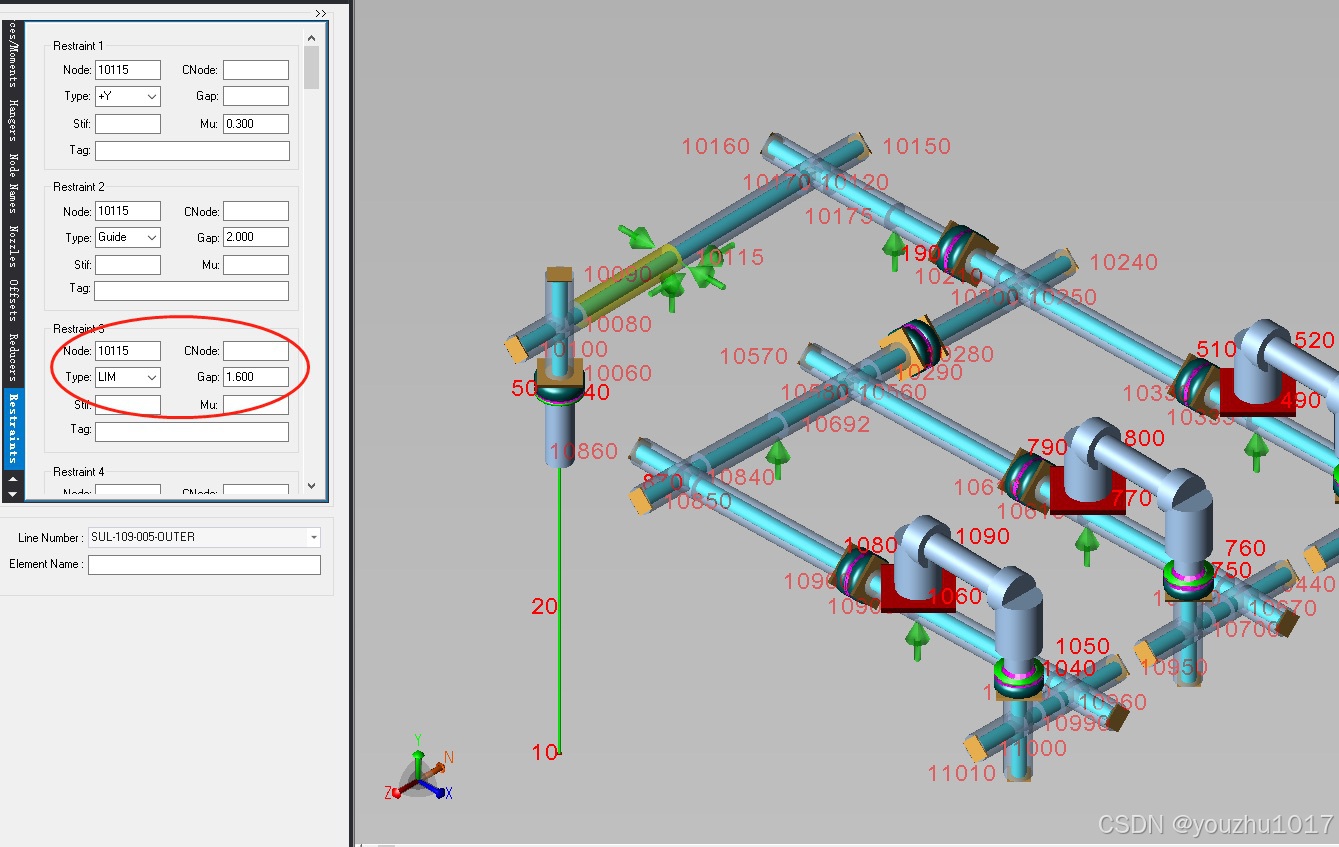Click the Restraint 1 Node field
1339x847 pixels.
tap(127, 70)
